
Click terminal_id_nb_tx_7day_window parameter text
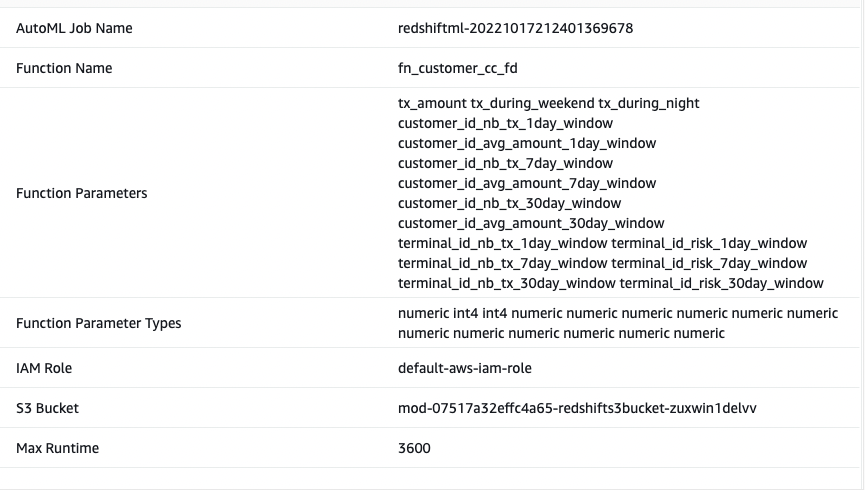pos(503,263)
